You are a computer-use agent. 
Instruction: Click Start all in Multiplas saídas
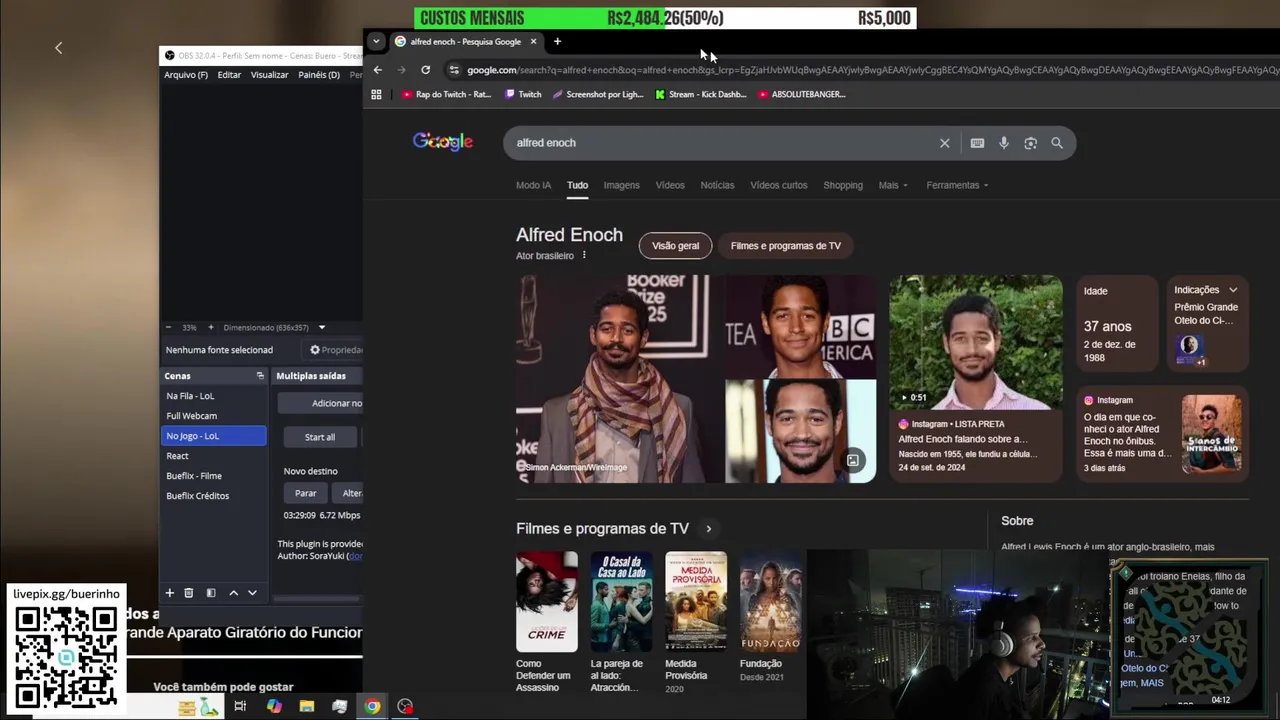point(320,437)
